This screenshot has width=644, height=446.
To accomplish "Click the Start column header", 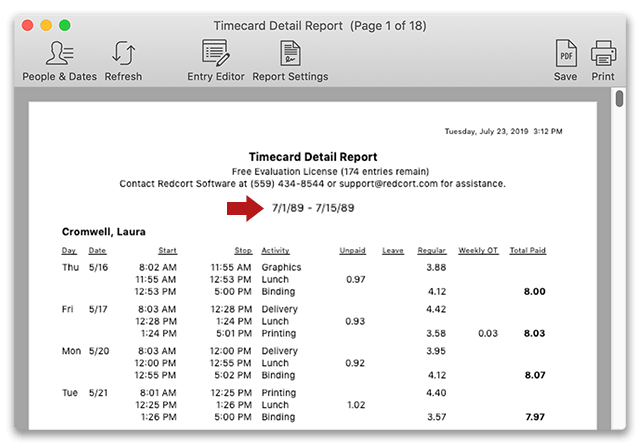I will 168,250.
